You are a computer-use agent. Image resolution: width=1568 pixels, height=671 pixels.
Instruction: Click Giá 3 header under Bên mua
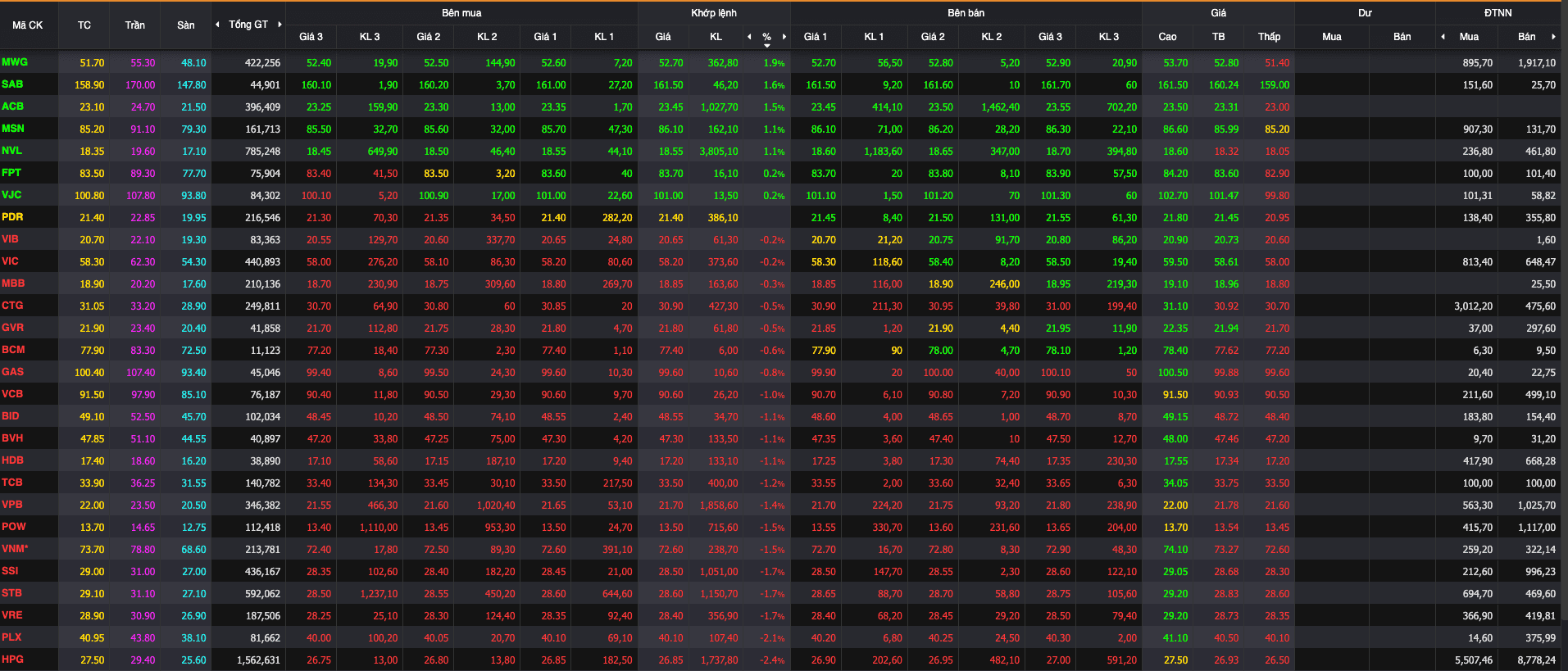tap(311, 37)
